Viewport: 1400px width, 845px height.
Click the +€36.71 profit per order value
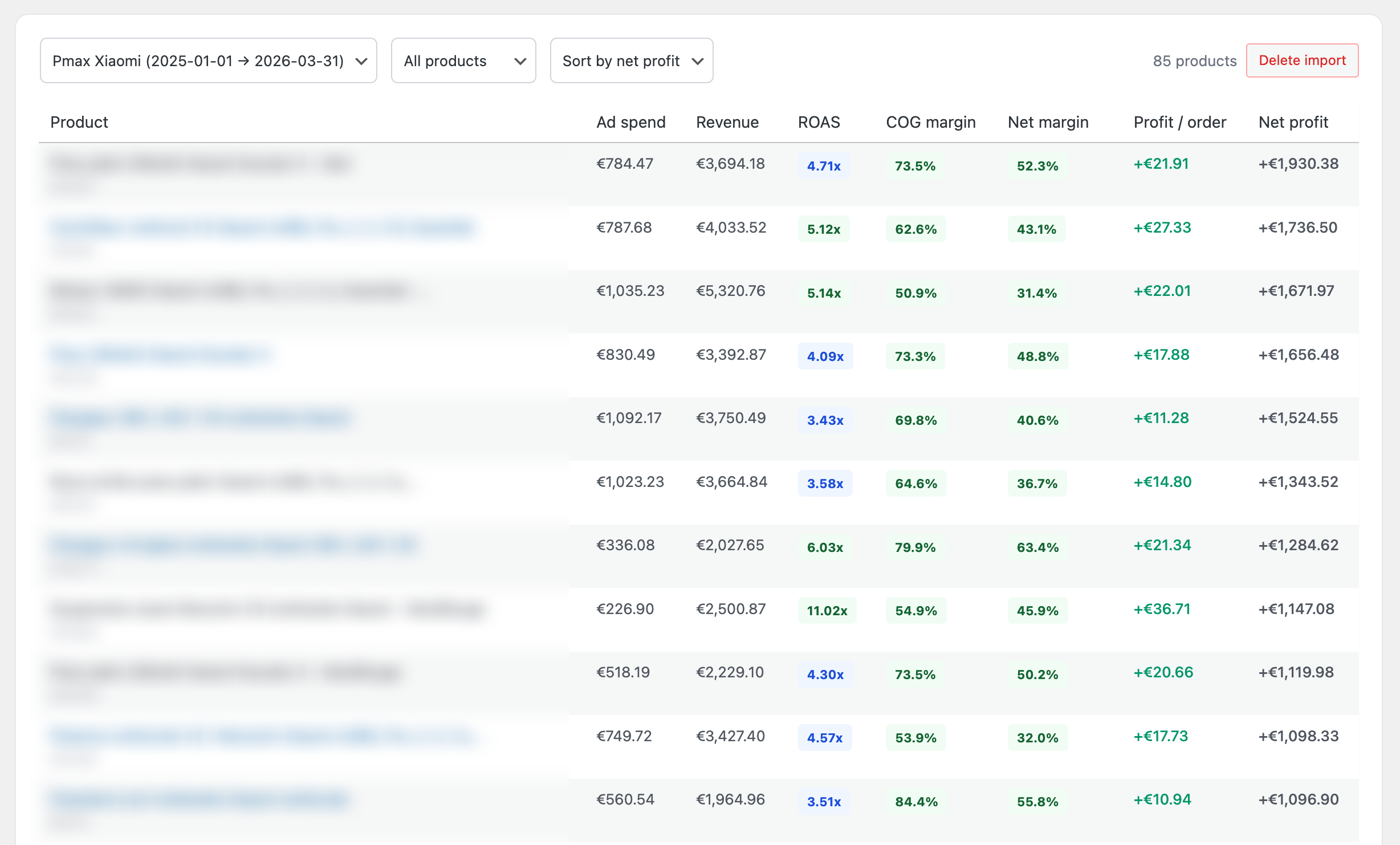(x=1162, y=608)
